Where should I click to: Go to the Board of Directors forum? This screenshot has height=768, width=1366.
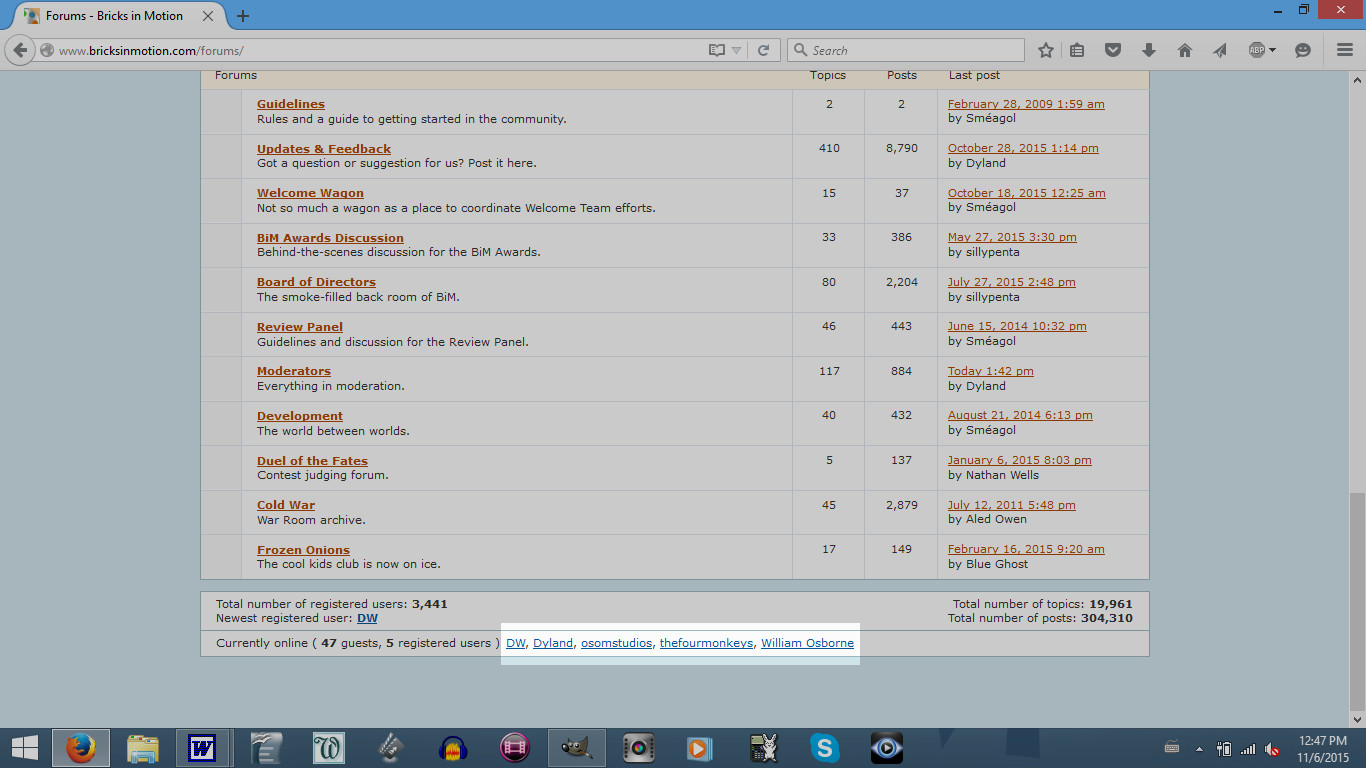point(316,282)
